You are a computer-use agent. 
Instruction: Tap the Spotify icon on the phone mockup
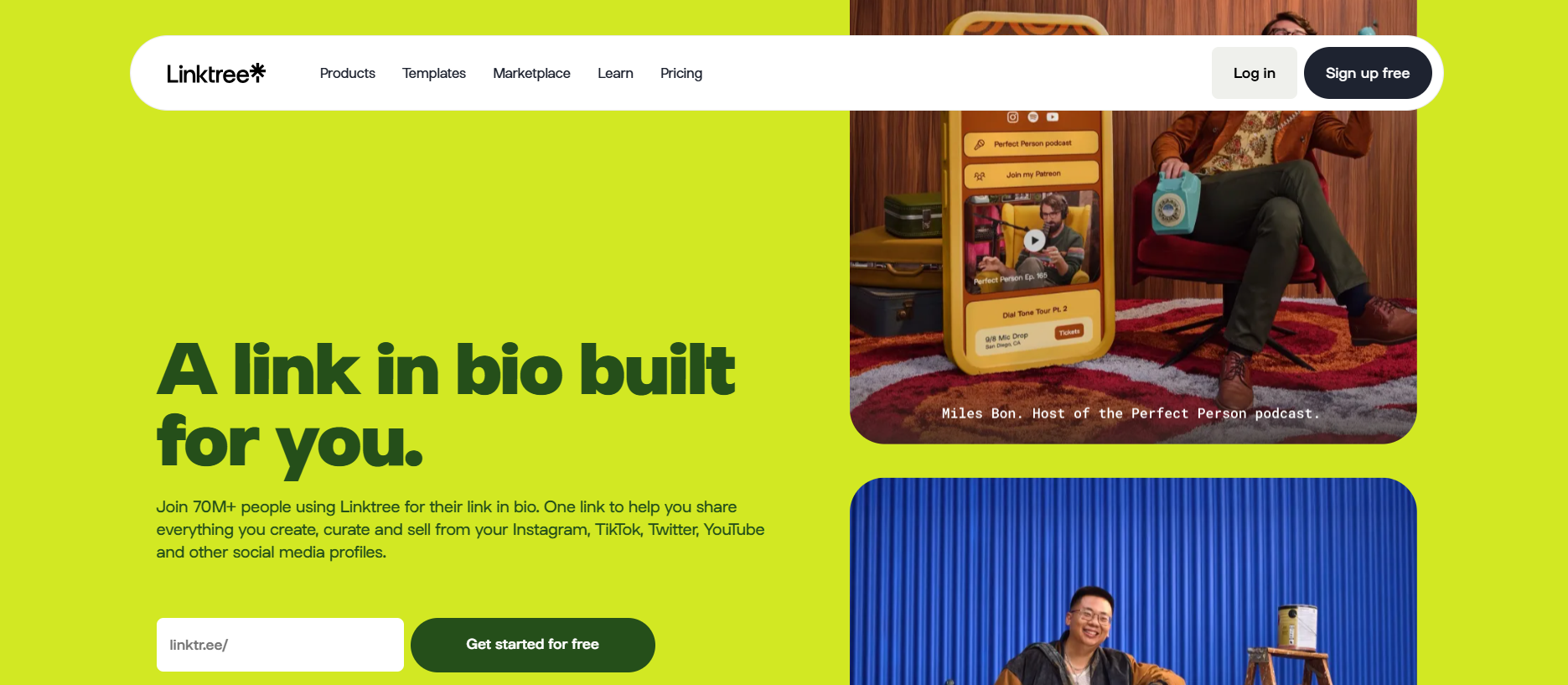point(1032,117)
